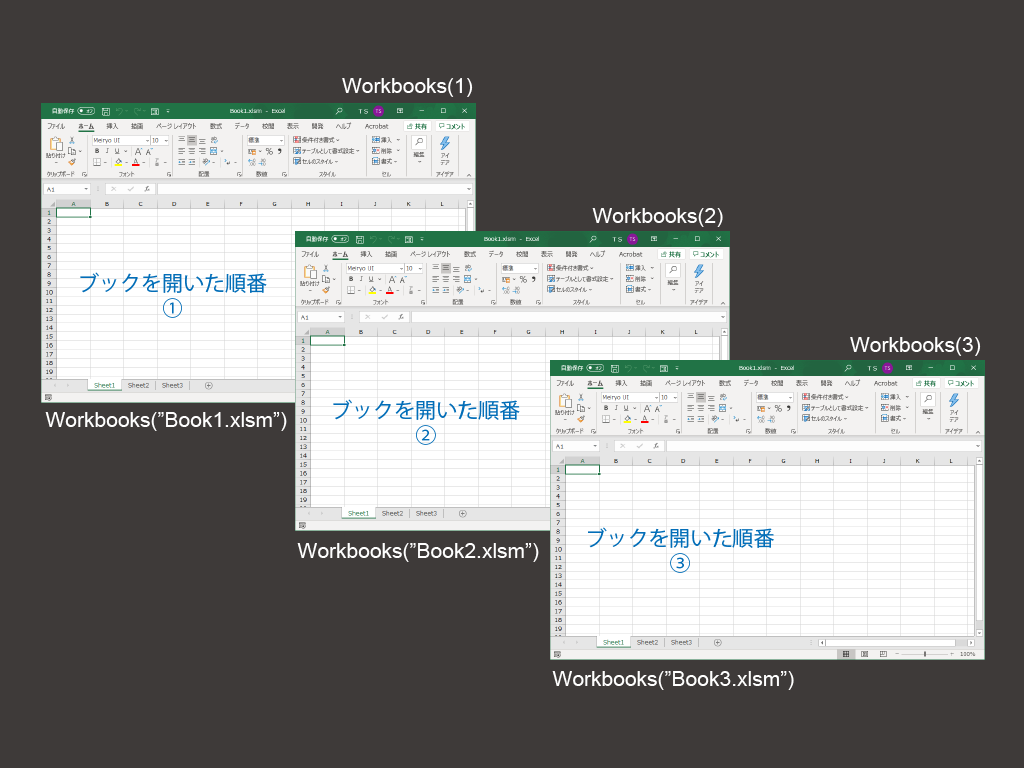Click the search magnifier in the Workbooks(2) title bar
The height and width of the screenshot is (768, 1024).
[593, 239]
